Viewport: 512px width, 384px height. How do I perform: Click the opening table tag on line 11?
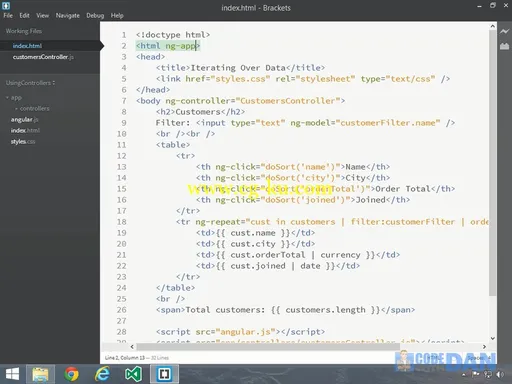173,145
